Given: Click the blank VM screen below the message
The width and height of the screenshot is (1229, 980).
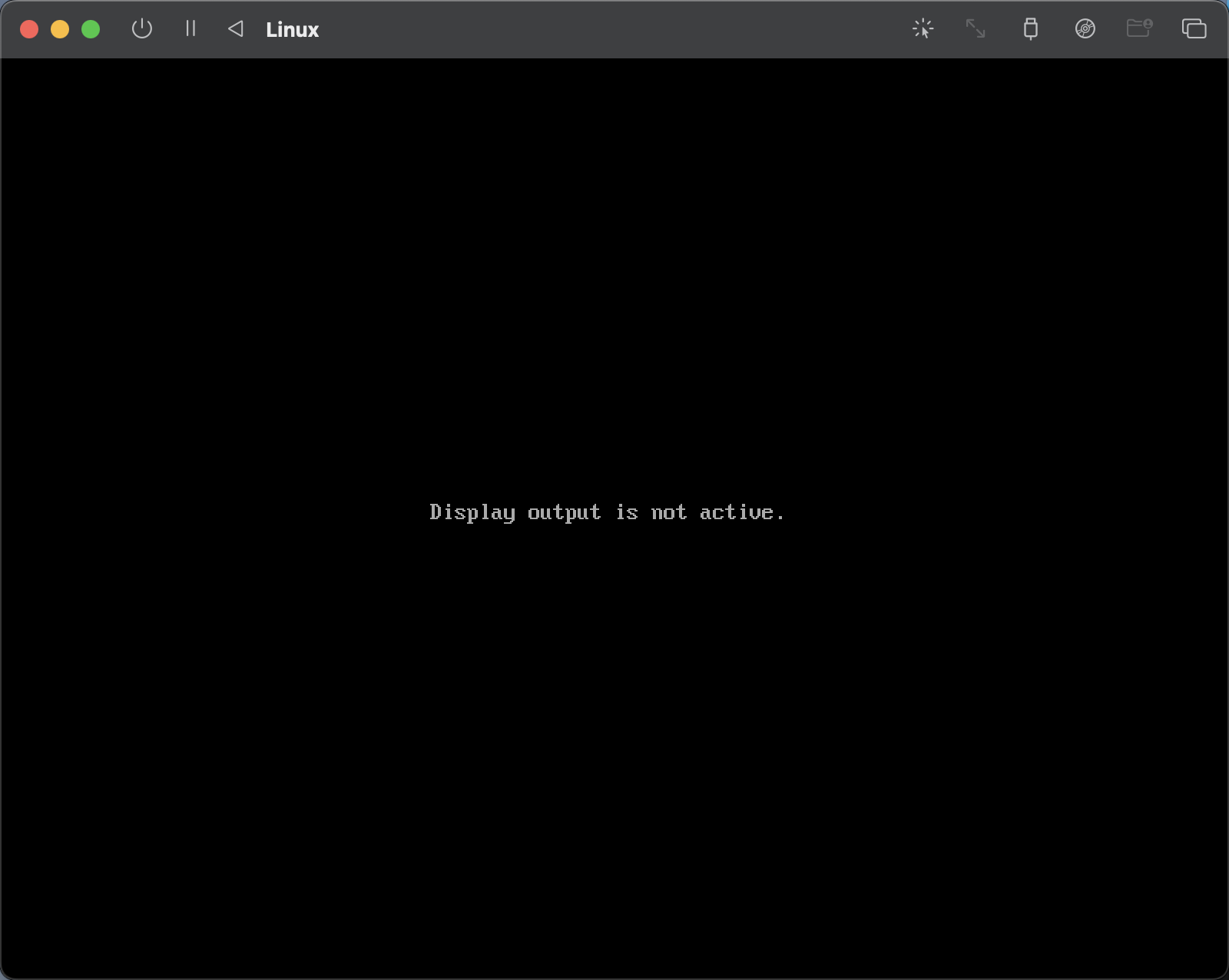Looking at the screenshot, I should pyautogui.click(x=614, y=730).
